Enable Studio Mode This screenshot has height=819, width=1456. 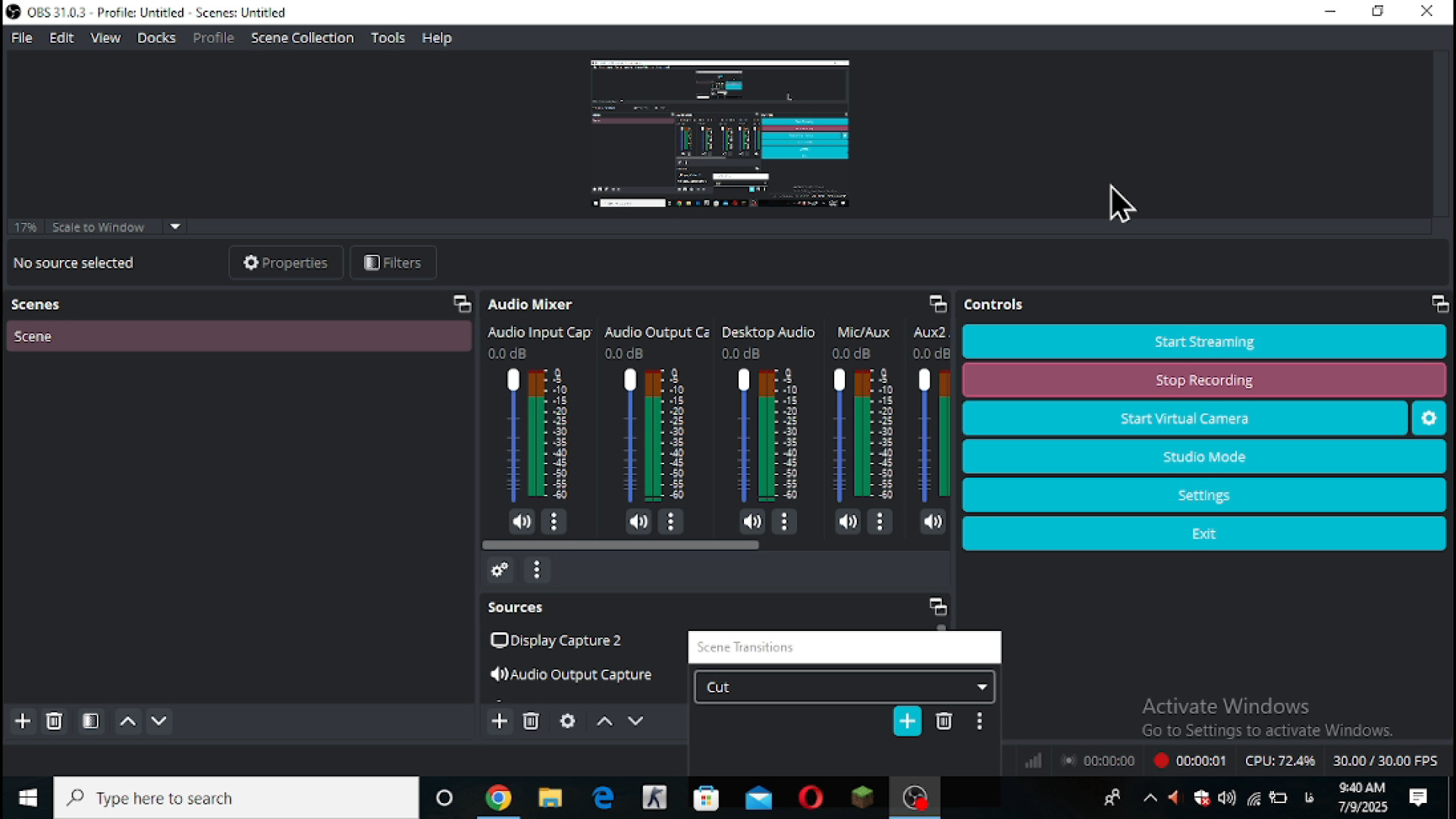[1203, 457]
